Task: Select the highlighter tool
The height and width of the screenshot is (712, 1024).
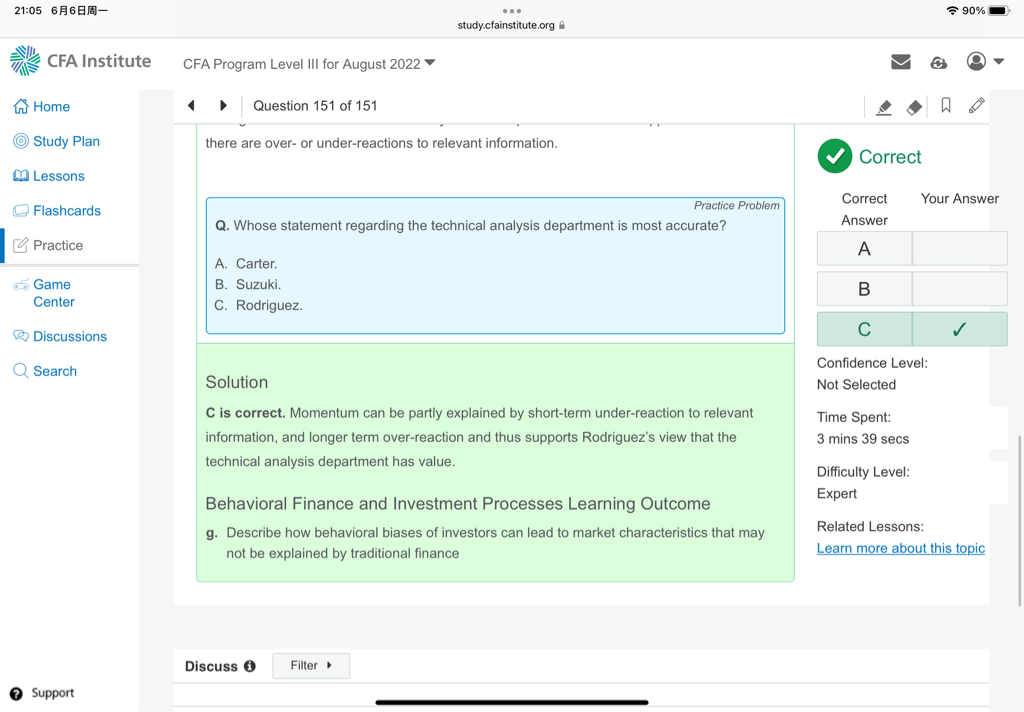Action: click(x=884, y=107)
